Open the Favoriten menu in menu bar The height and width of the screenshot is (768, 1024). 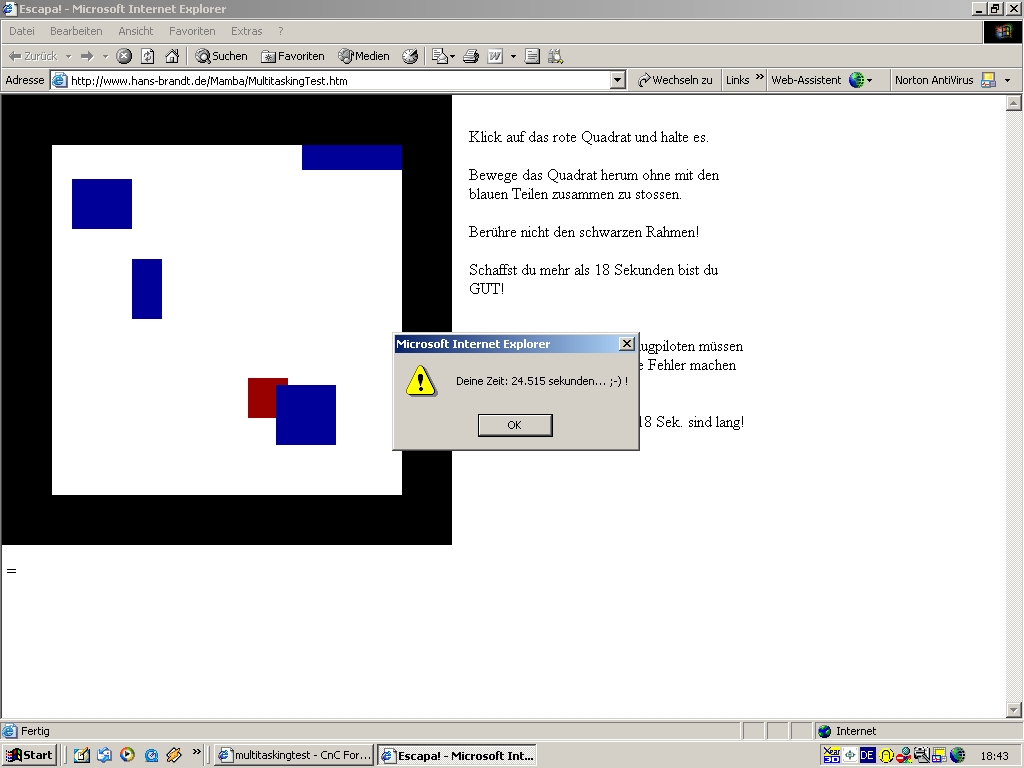point(192,31)
